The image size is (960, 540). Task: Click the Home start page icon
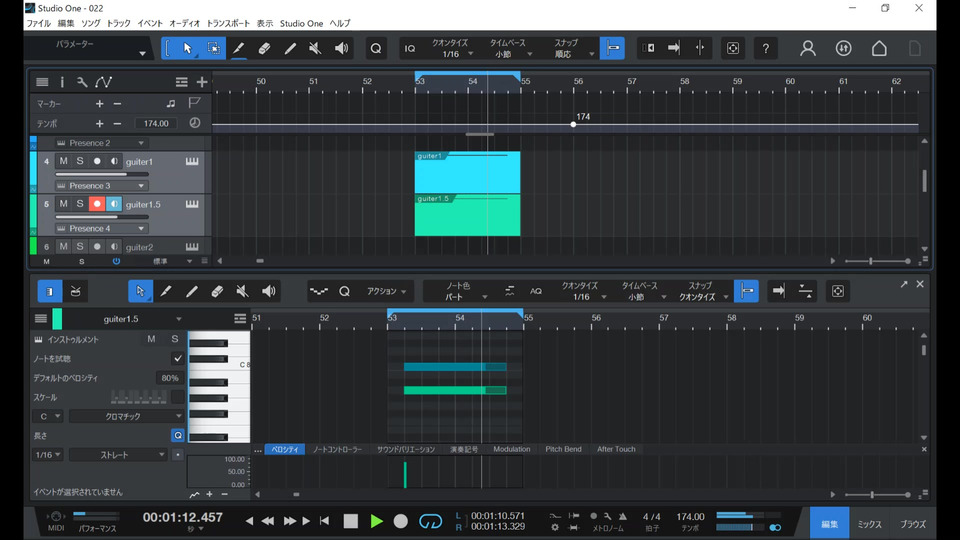coord(879,48)
